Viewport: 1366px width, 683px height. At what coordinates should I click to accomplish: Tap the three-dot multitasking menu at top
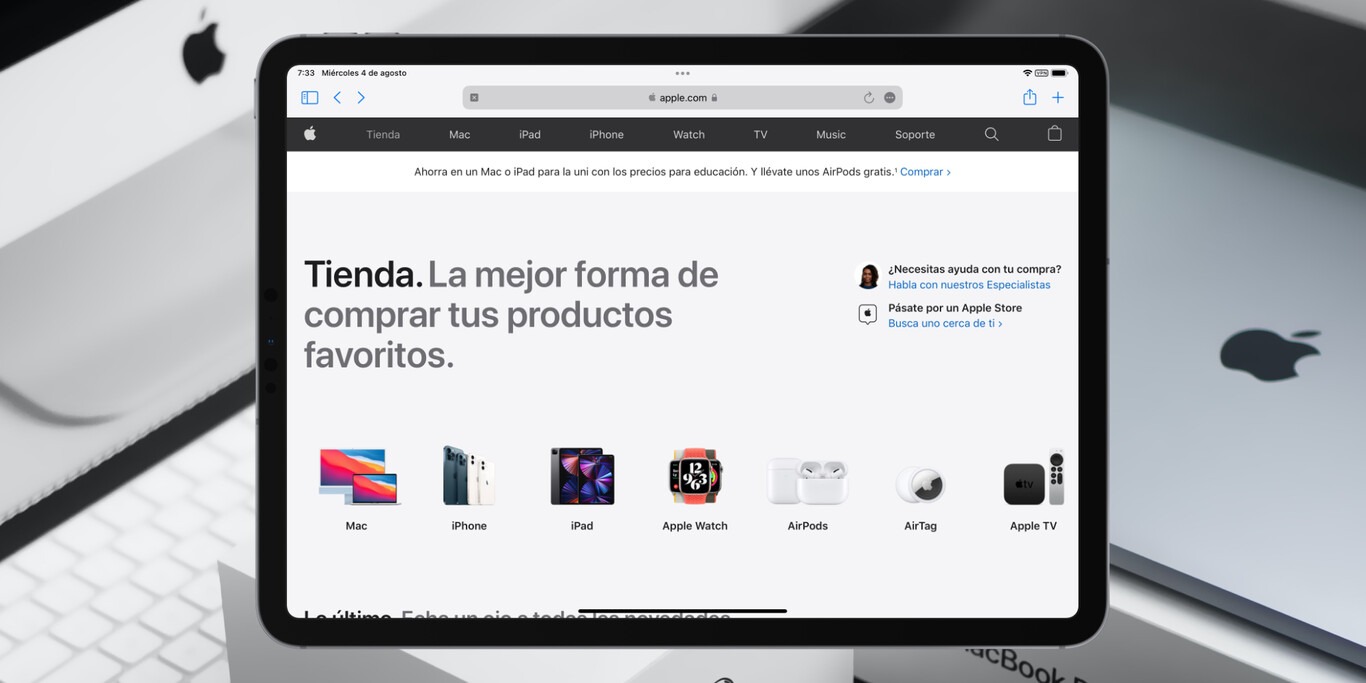click(x=682, y=73)
